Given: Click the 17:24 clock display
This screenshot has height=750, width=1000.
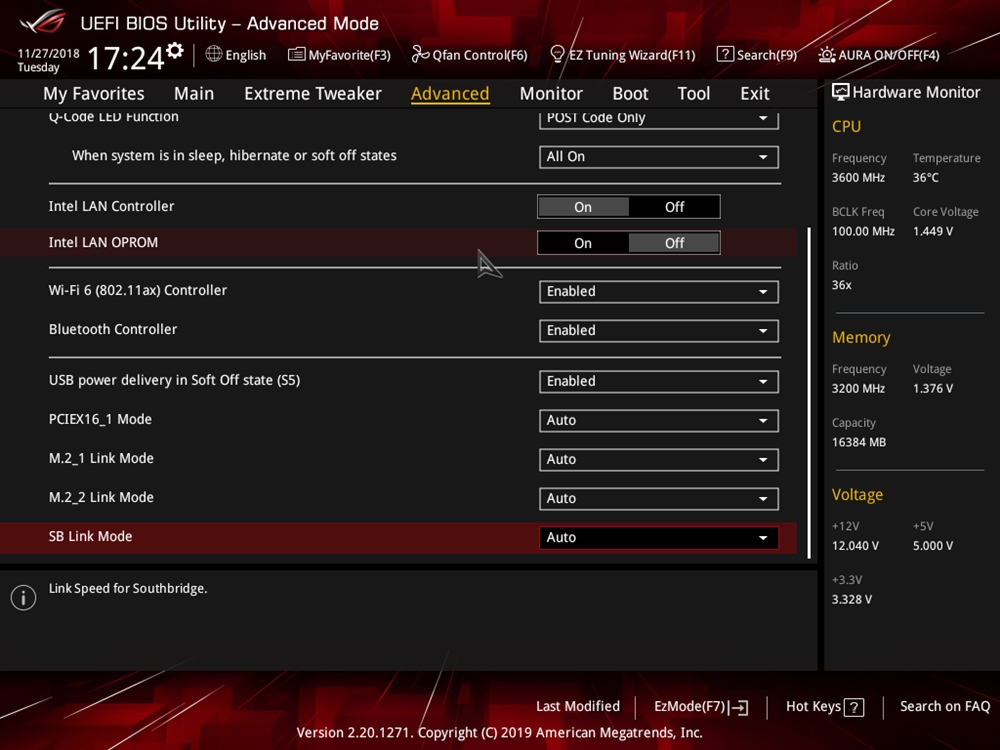Looking at the screenshot, I should click(126, 59).
